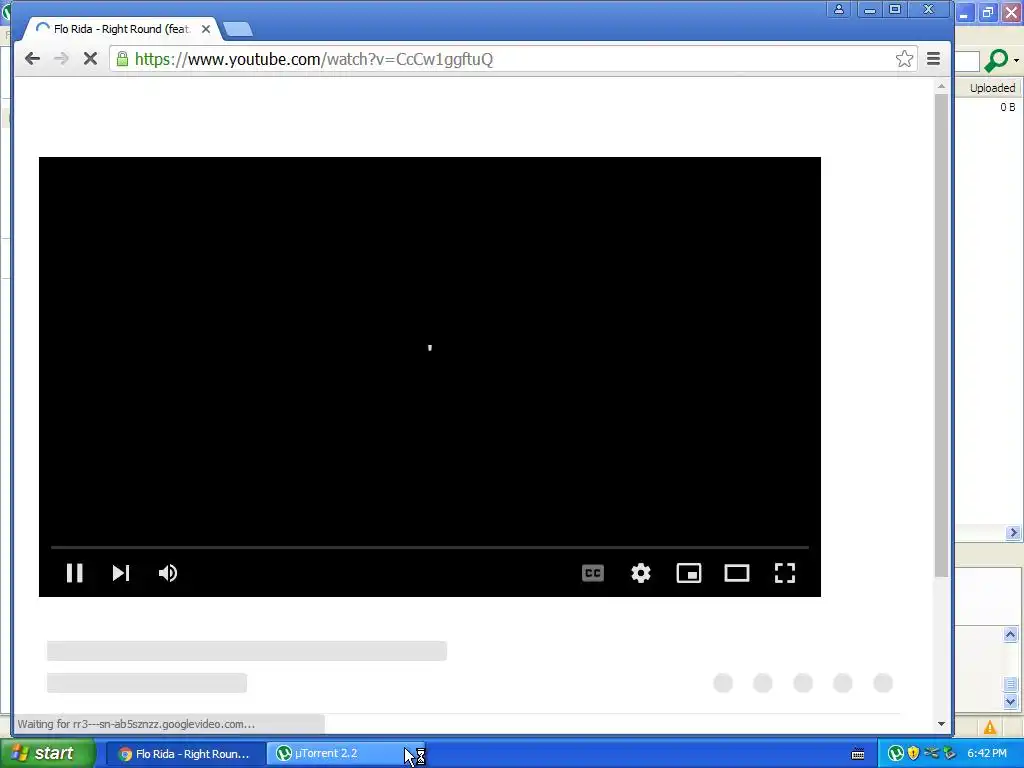
Task: Click the µTorrent search magnifier icon
Action: click(x=997, y=60)
